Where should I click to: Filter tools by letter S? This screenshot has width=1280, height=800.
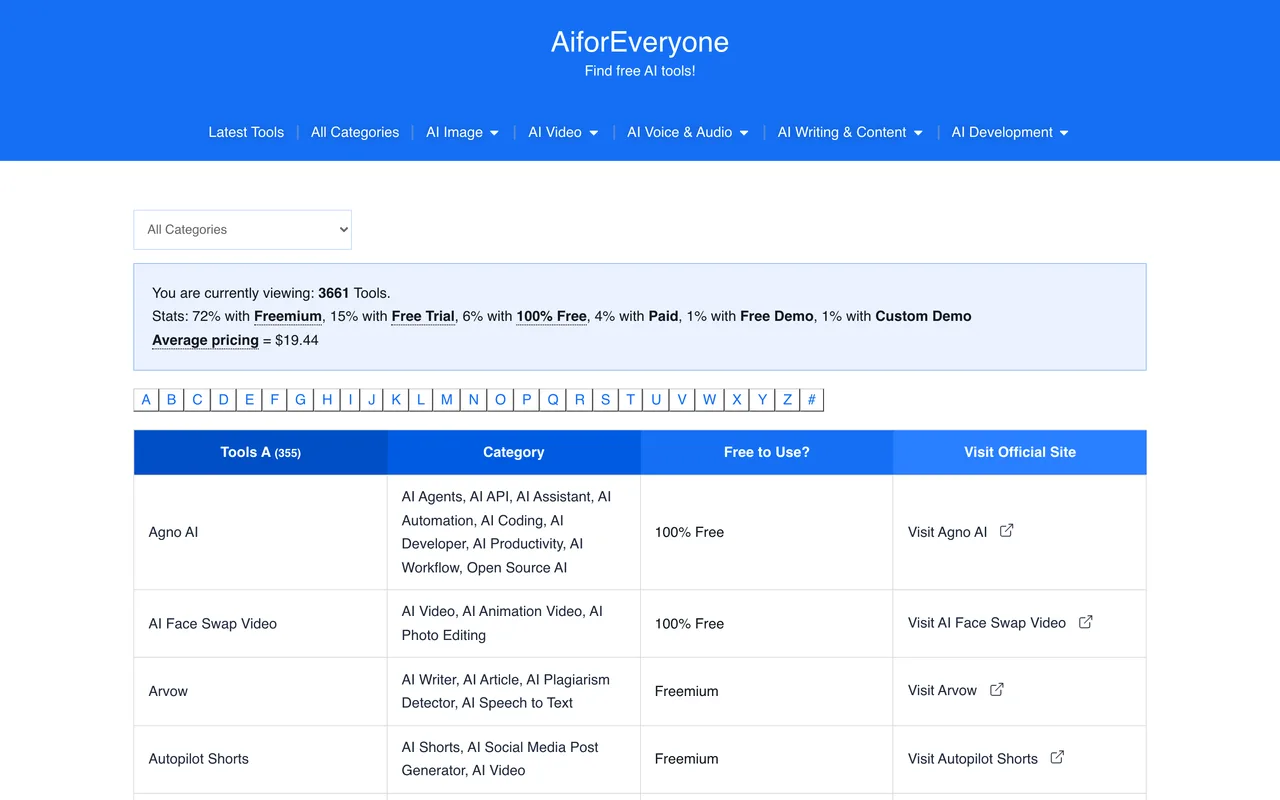coord(605,400)
